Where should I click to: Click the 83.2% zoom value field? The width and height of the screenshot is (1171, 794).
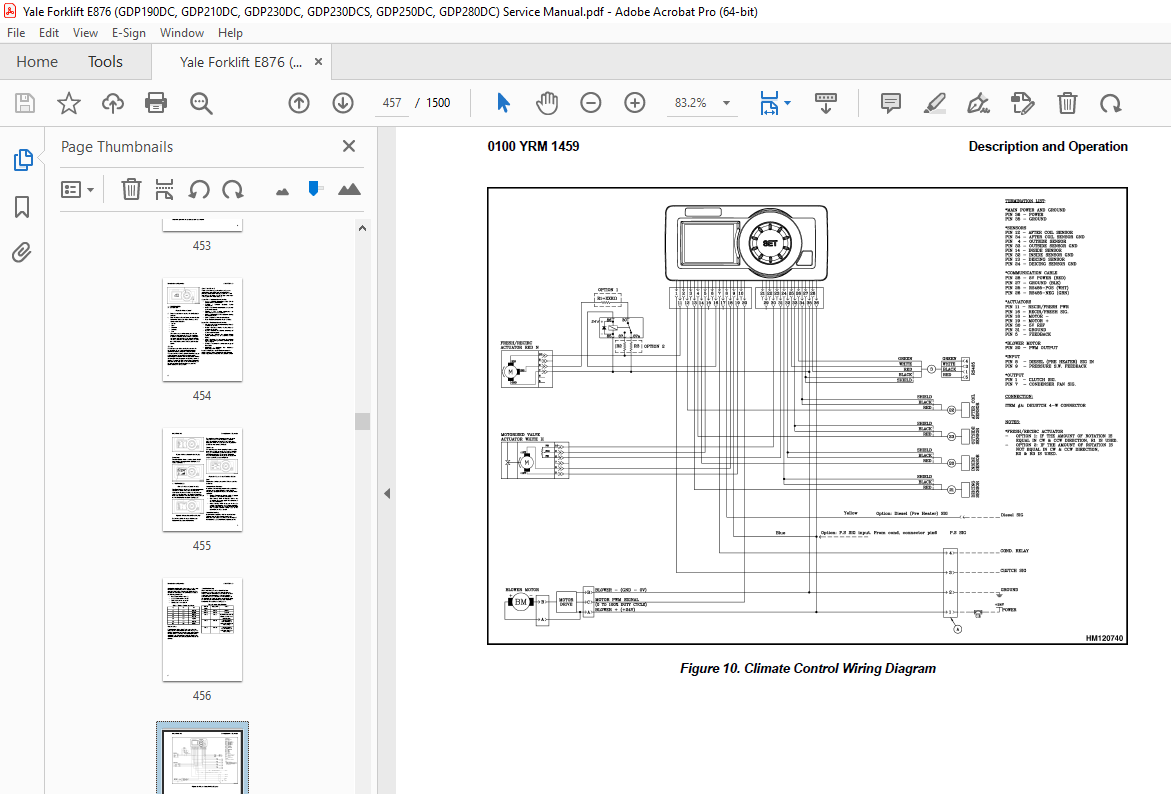(691, 103)
